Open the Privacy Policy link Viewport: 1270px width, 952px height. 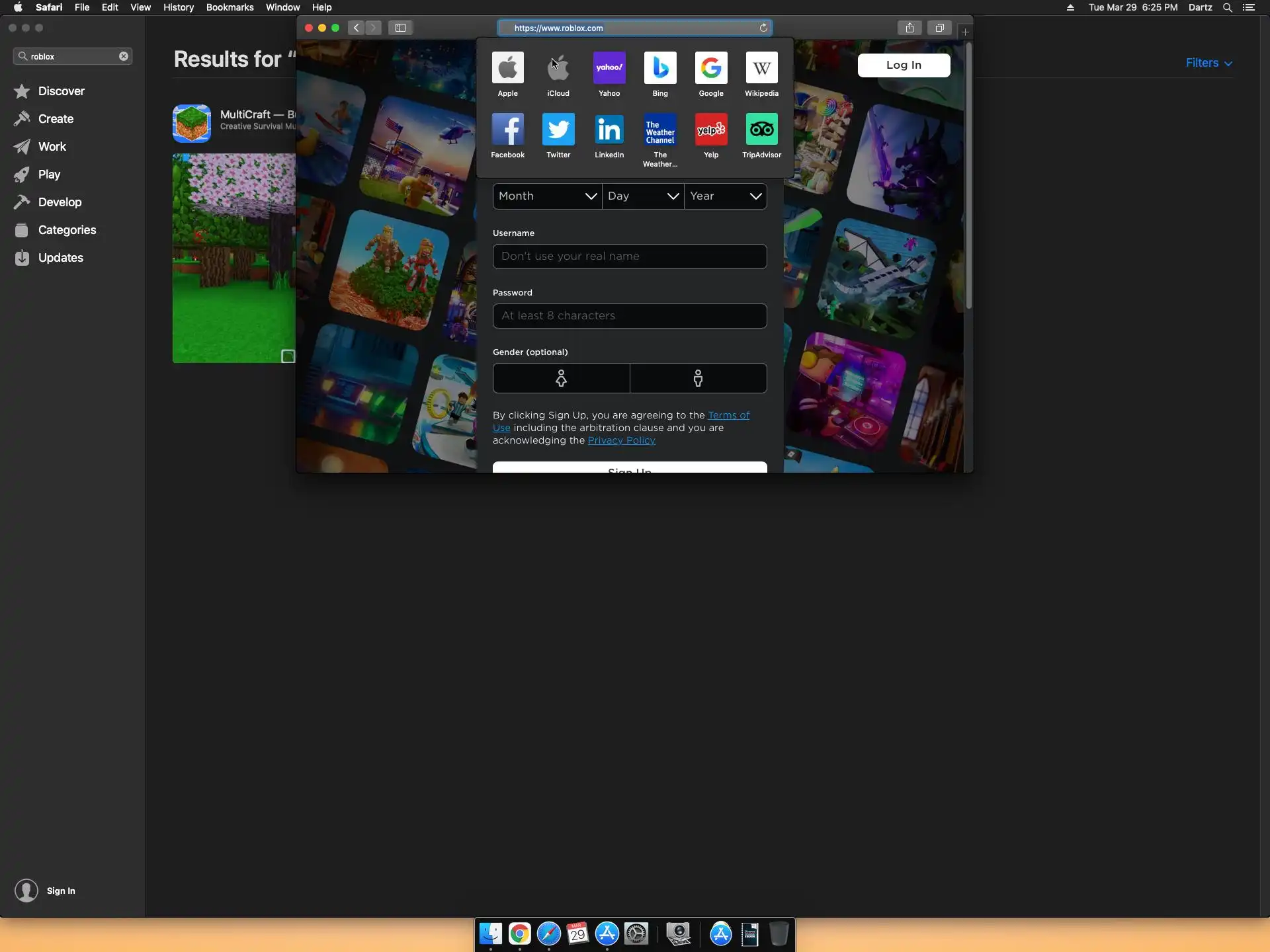pos(621,441)
